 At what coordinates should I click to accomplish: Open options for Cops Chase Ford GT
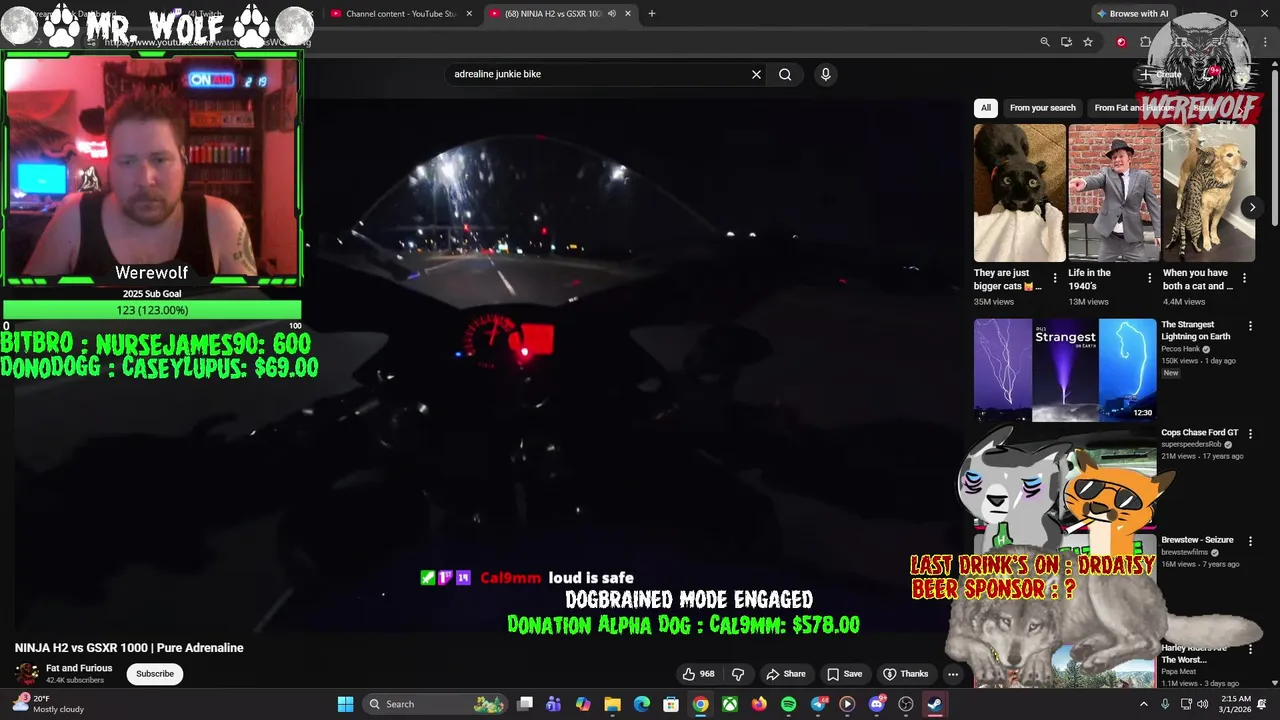click(1250, 434)
